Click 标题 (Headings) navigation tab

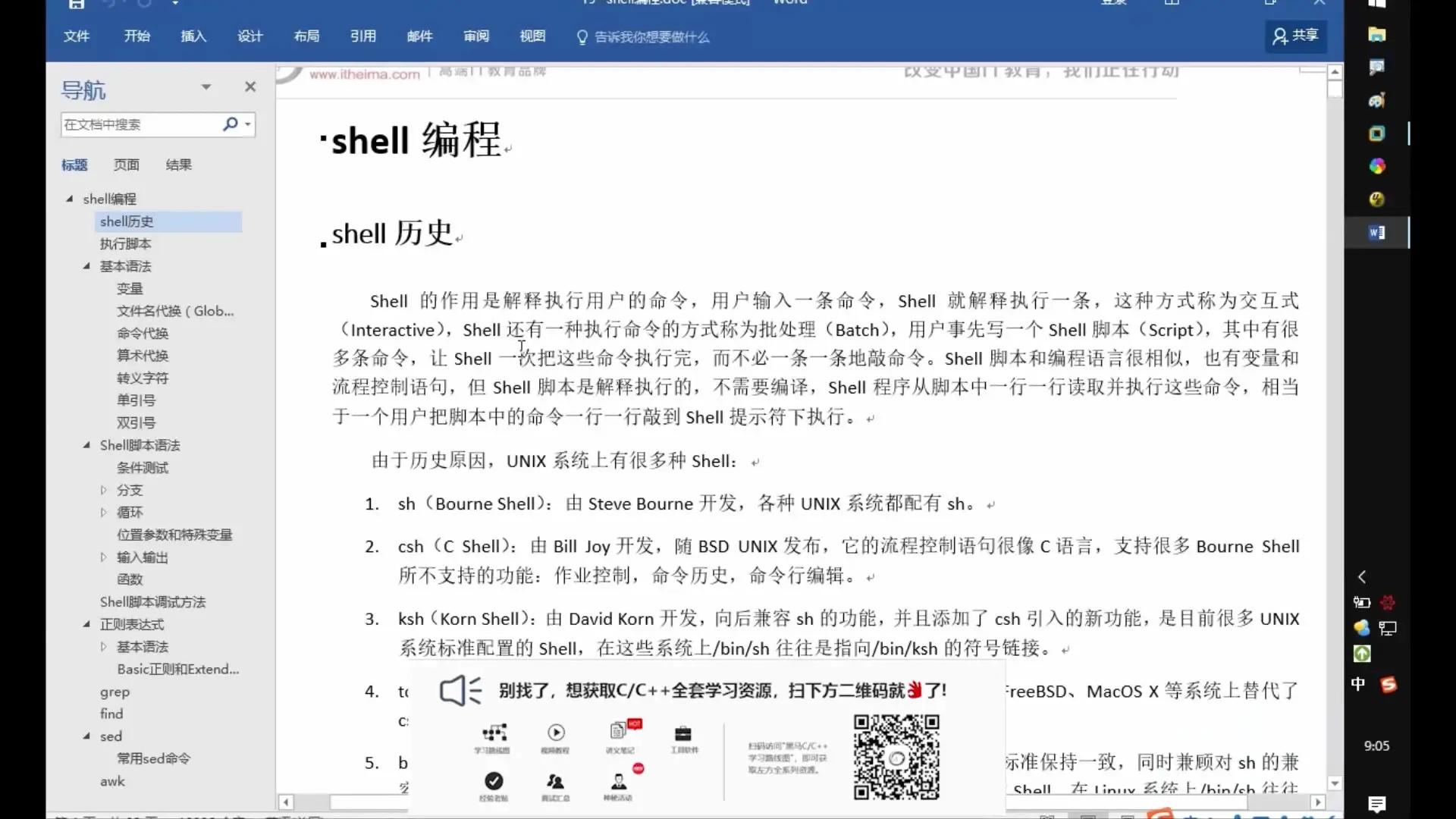coord(75,164)
